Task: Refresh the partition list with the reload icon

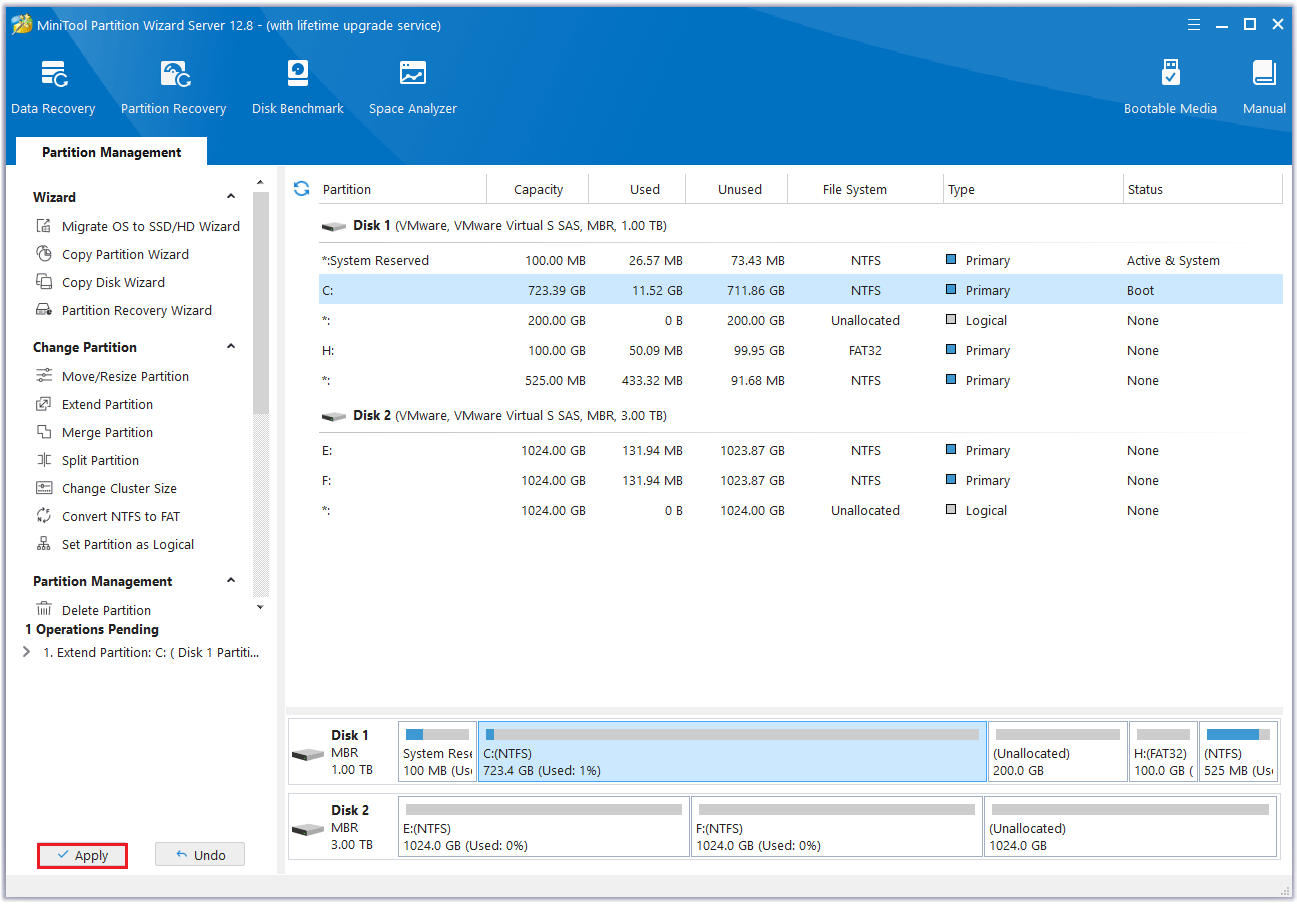Action: (301, 188)
